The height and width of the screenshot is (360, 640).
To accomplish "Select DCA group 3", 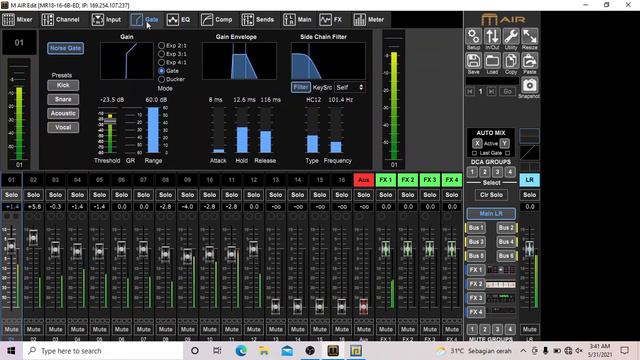I will tap(498, 172).
